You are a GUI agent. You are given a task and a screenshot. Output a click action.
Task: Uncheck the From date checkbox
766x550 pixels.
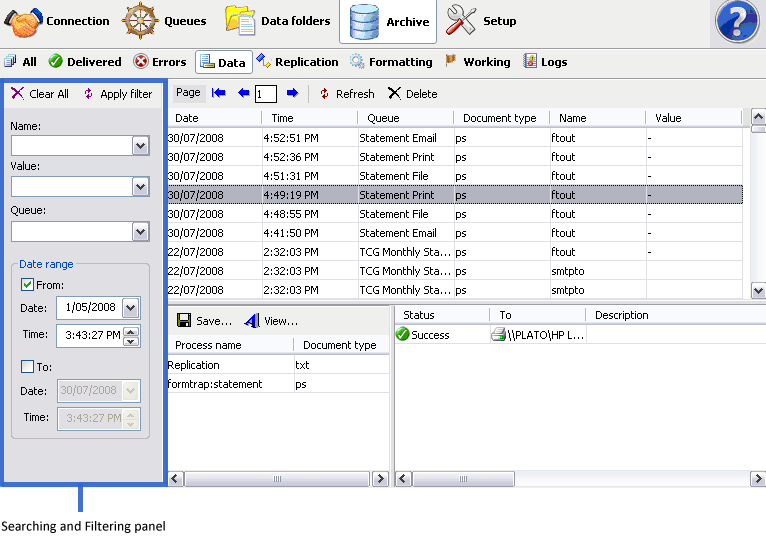[x=27, y=285]
